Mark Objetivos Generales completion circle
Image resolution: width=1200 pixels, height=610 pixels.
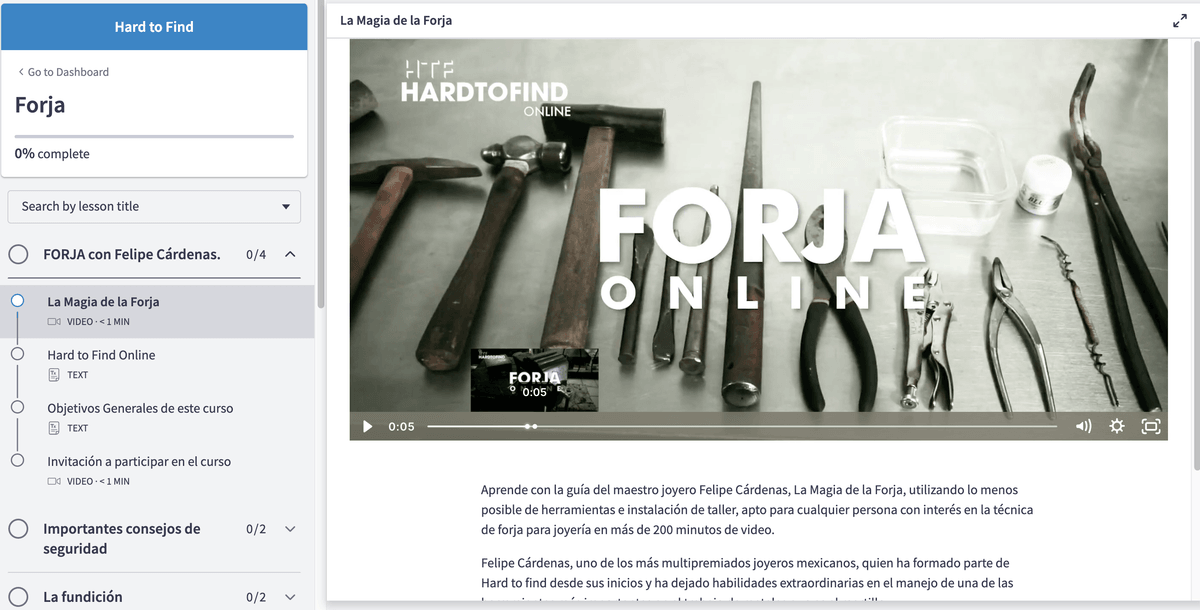click(17, 407)
